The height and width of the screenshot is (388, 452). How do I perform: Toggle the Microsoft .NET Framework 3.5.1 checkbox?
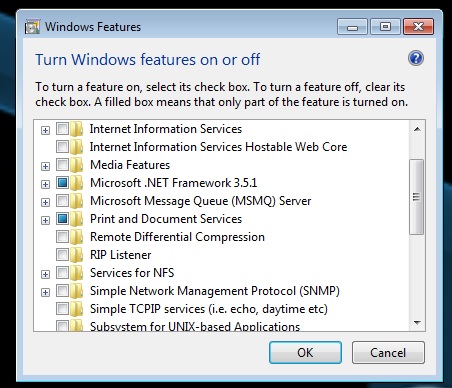[x=62, y=182]
